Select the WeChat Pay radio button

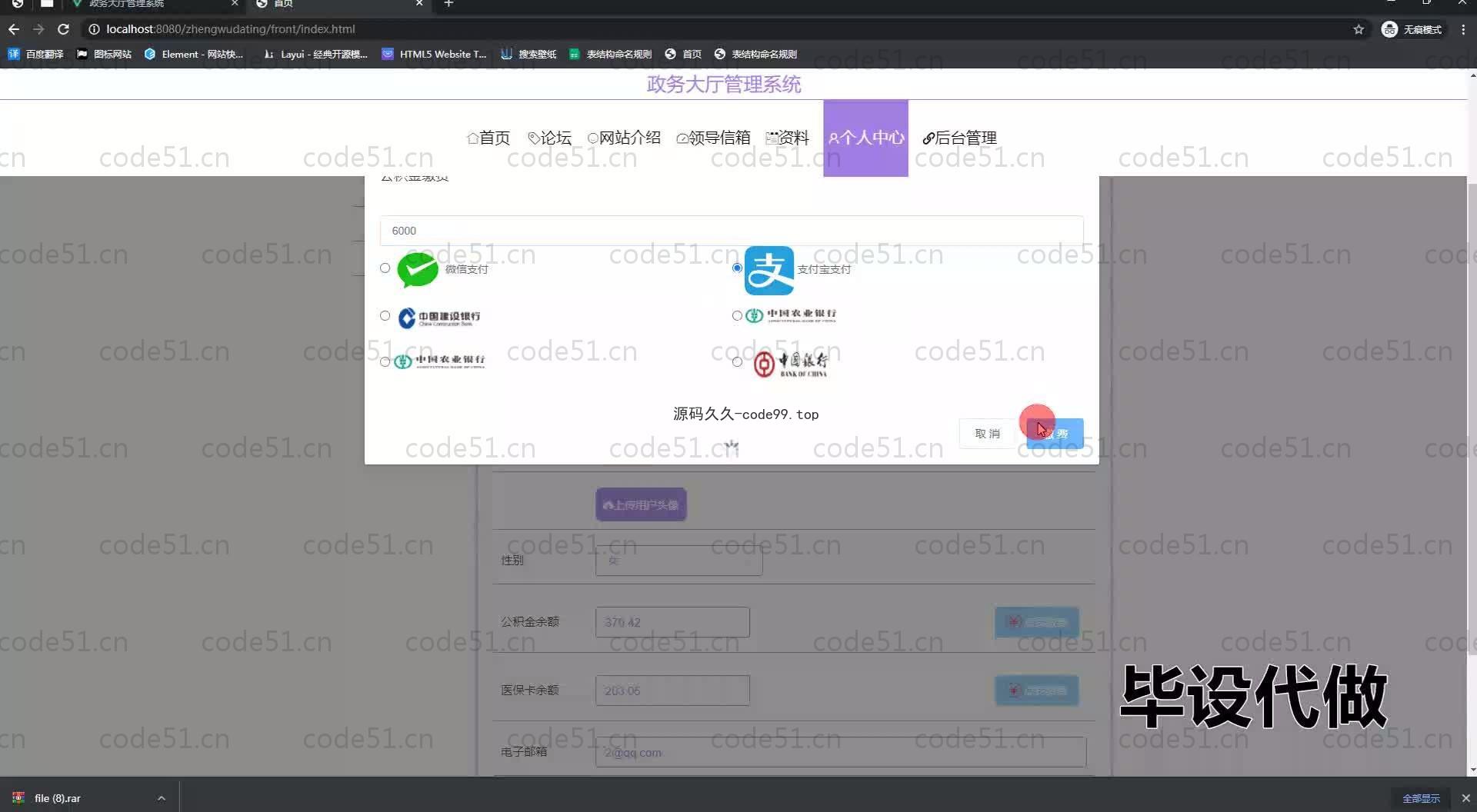click(385, 268)
